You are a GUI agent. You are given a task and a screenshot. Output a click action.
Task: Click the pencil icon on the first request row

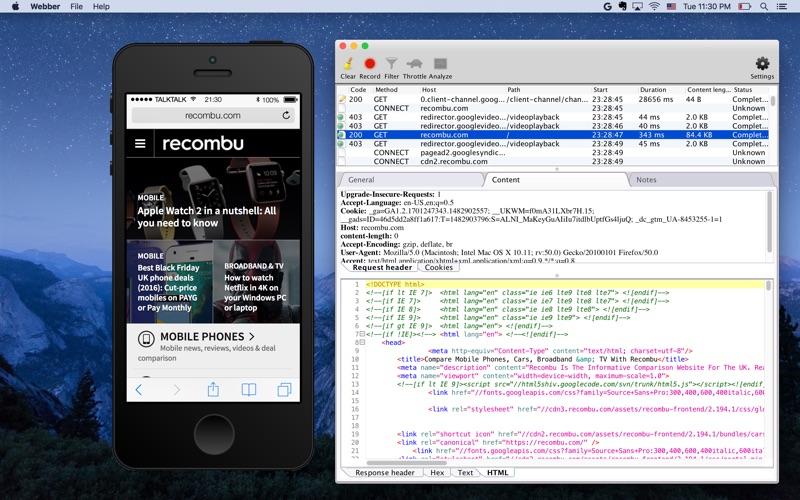tap(342, 99)
